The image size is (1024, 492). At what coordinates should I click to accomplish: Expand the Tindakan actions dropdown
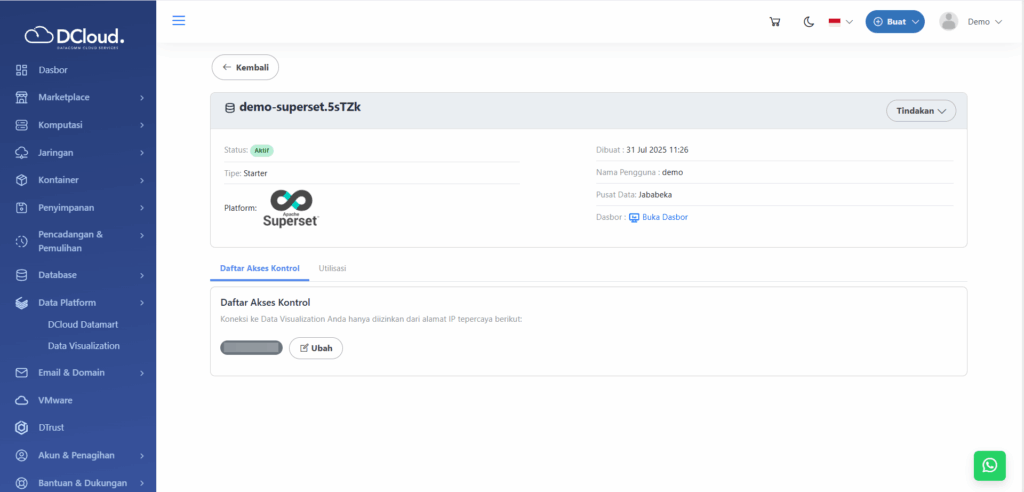pos(920,111)
